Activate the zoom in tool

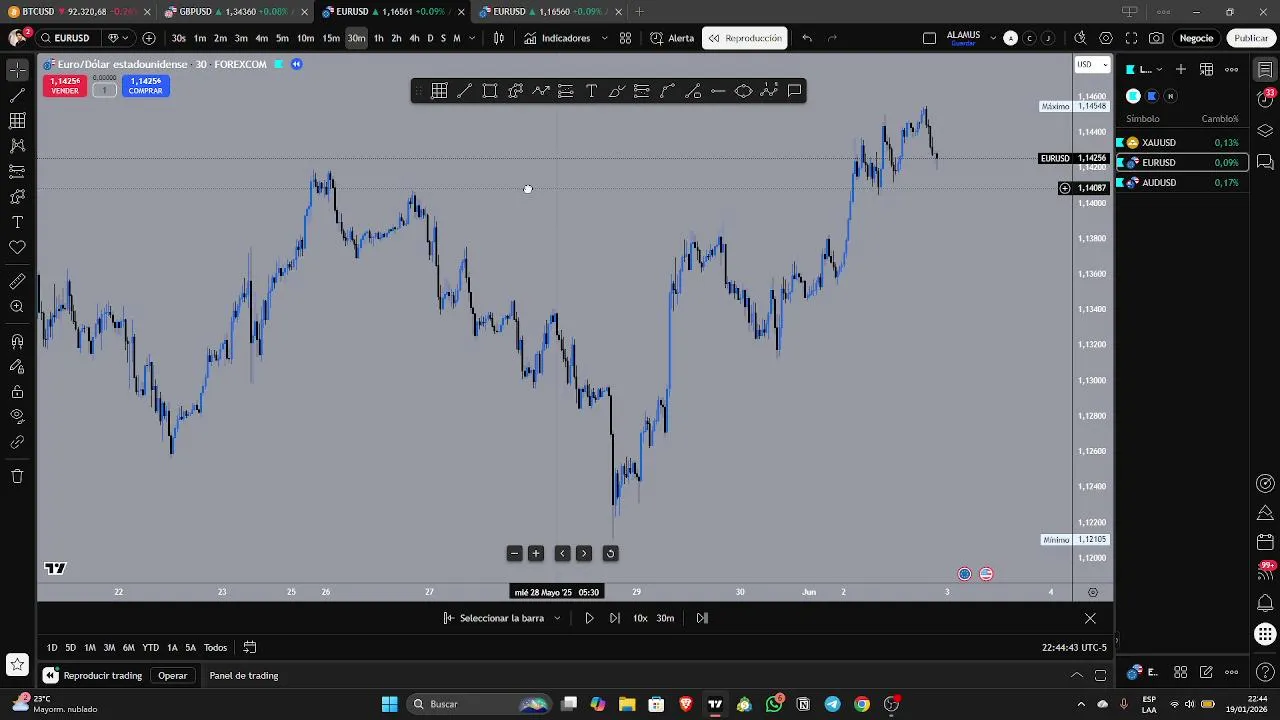tap(17, 307)
